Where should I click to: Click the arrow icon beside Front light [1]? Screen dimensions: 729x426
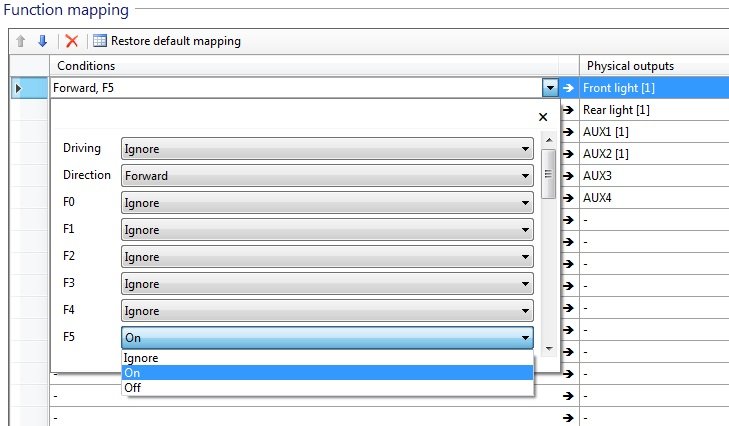click(x=568, y=88)
